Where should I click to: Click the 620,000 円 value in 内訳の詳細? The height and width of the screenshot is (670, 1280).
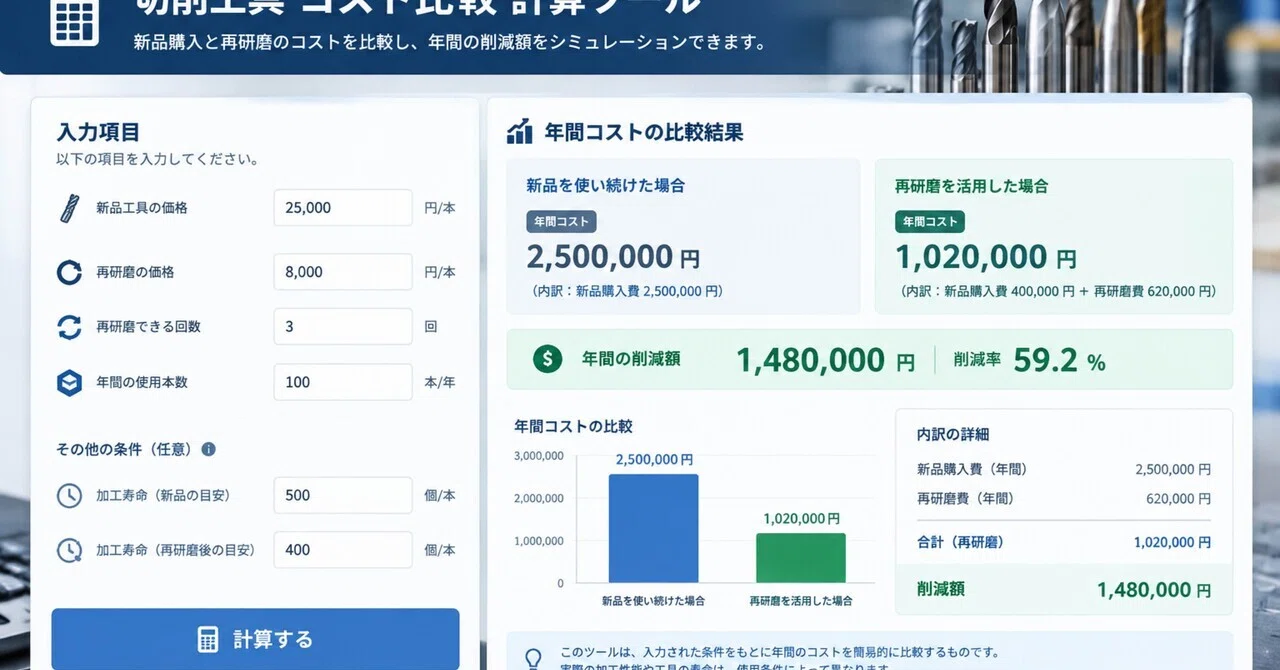[1178, 499]
